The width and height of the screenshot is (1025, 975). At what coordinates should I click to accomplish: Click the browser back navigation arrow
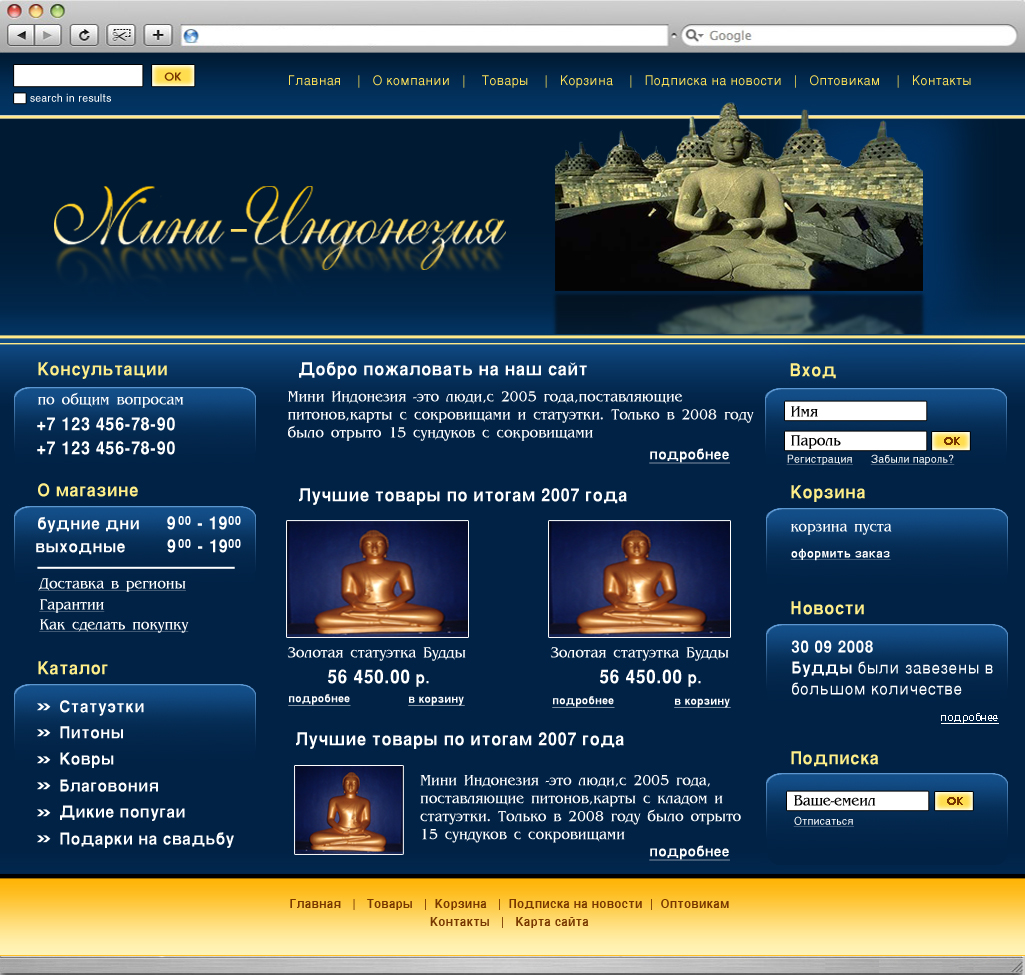point(22,34)
